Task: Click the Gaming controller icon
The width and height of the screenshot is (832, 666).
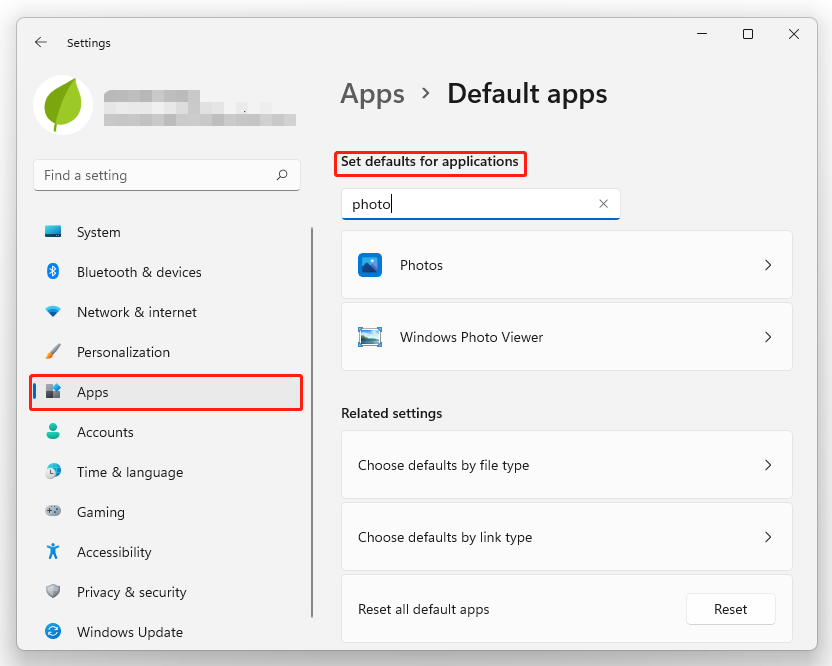Action: coord(53,511)
